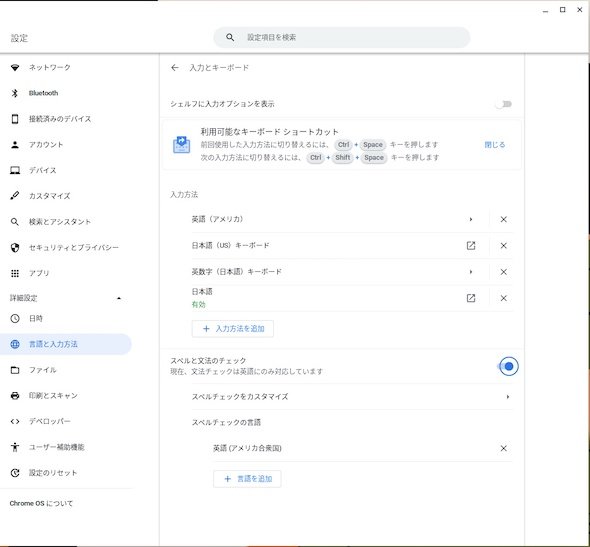The width and height of the screenshot is (590, 547).
Task: Remove 英語 (アメリカ合衆国) from spell check languages
Action: [x=503, y=448]
